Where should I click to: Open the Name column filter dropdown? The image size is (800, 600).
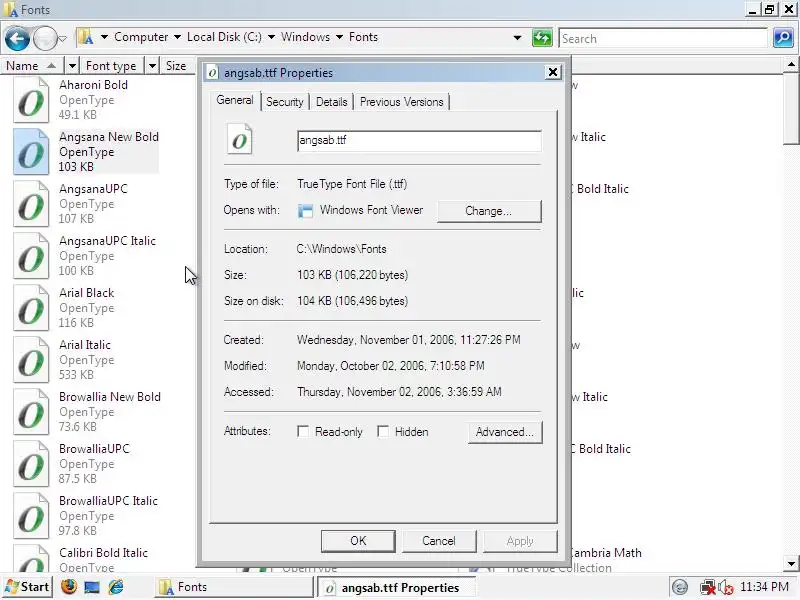pyautogui.click(x=72, y=66)
